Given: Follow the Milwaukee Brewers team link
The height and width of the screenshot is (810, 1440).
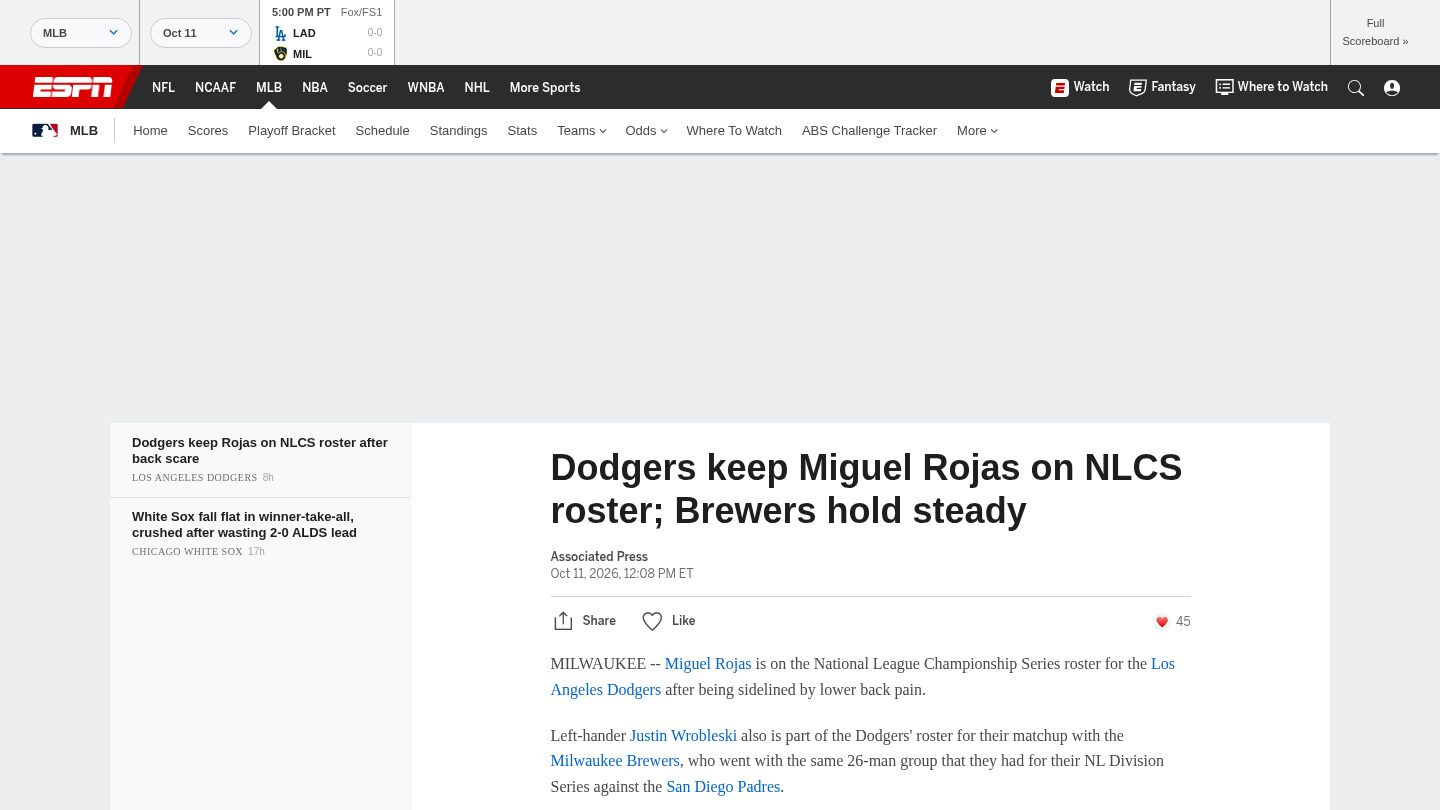Looking at the screenshot, I should pyautogui.click(x=615, y=761).
